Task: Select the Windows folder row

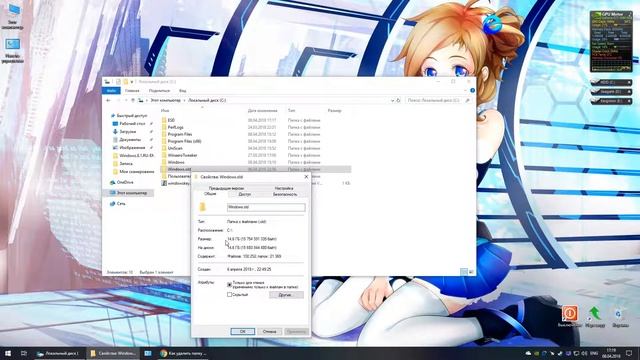Action: 256,162
